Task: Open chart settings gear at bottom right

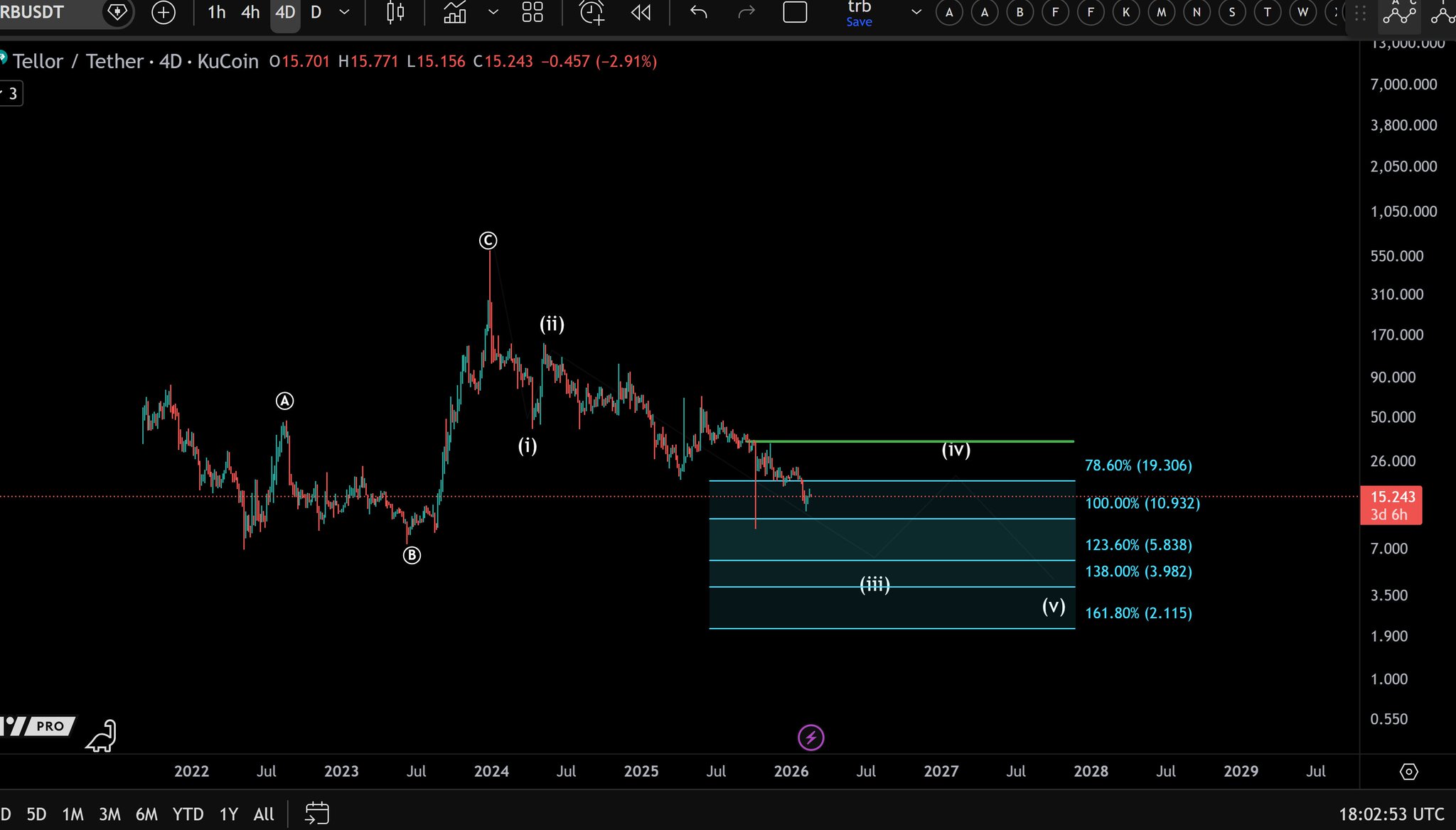Action: [x=1408, y=772]
